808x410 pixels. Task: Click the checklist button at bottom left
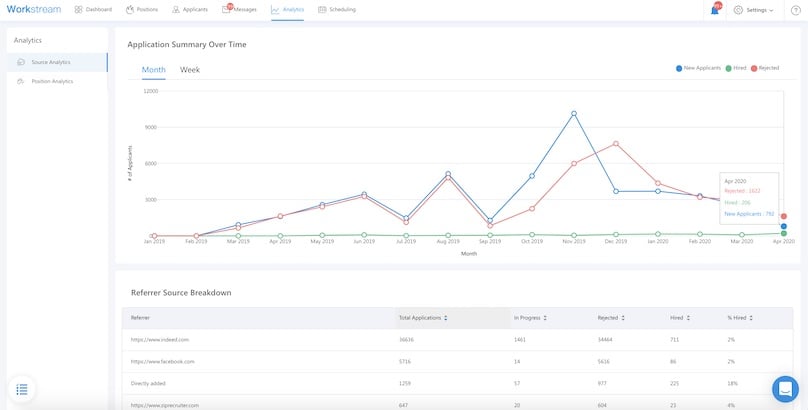(x=22, y=388)
